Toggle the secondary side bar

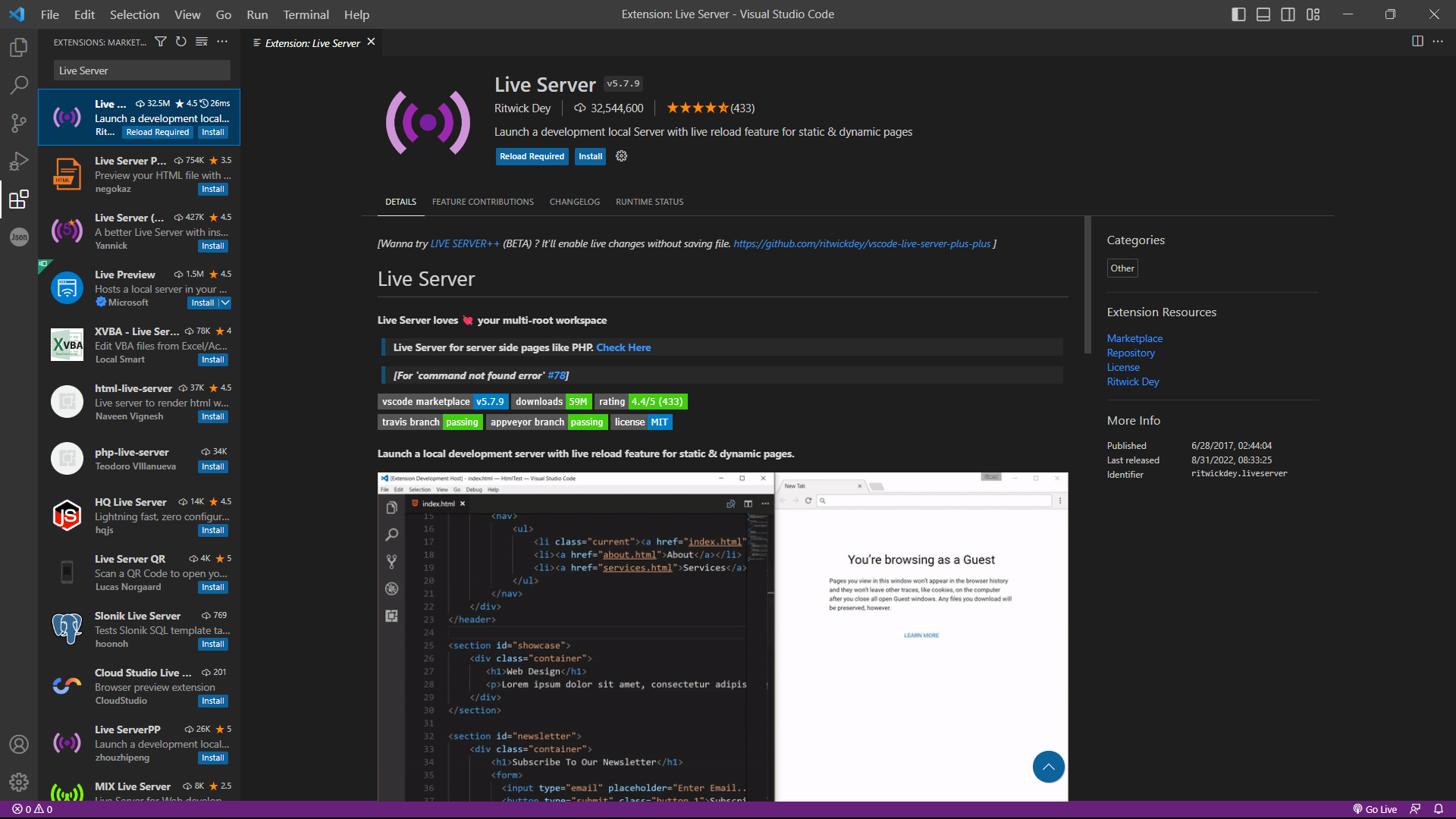pos(1288,14)
